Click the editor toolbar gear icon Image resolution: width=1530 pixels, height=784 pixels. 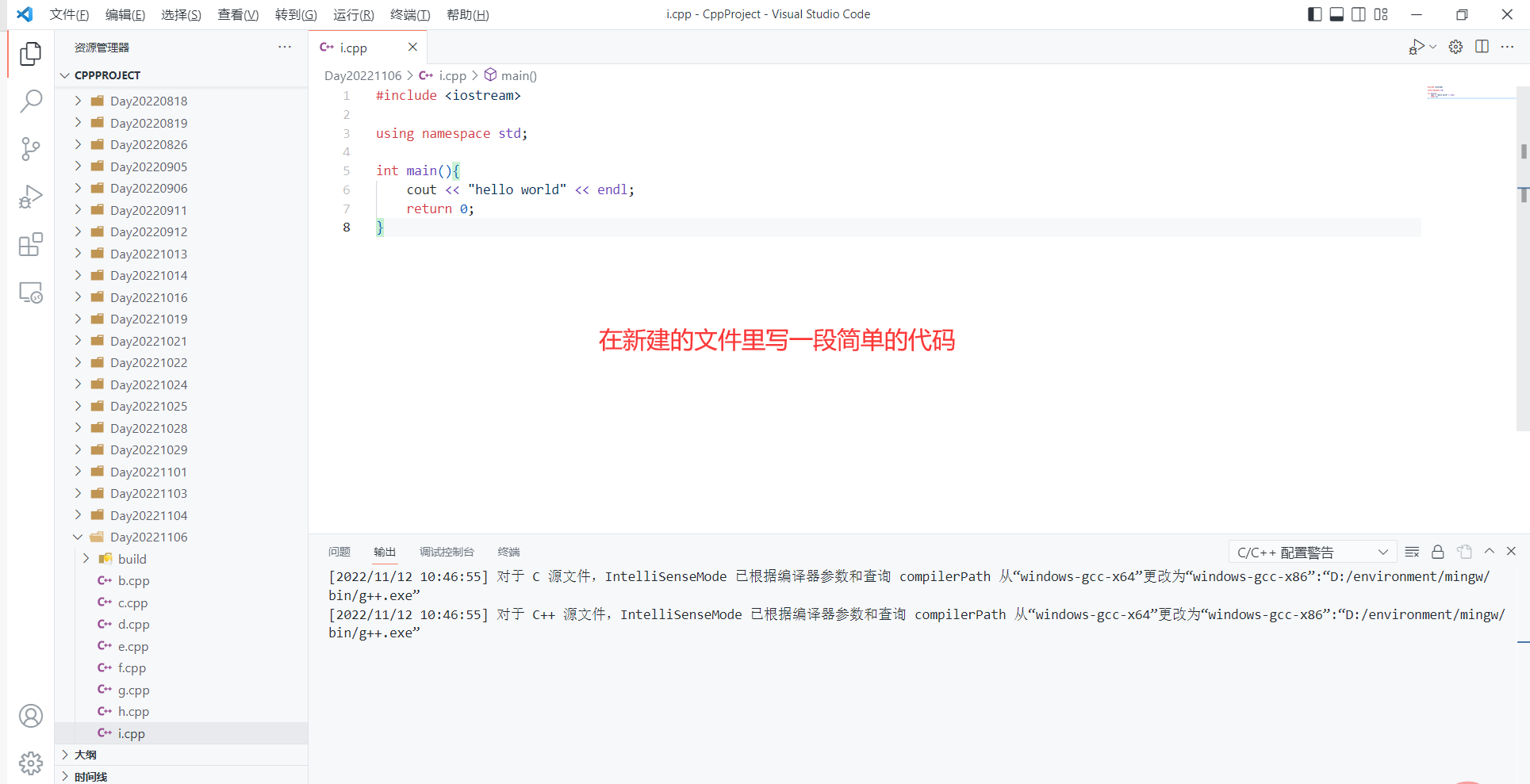tap(1455, 47)
